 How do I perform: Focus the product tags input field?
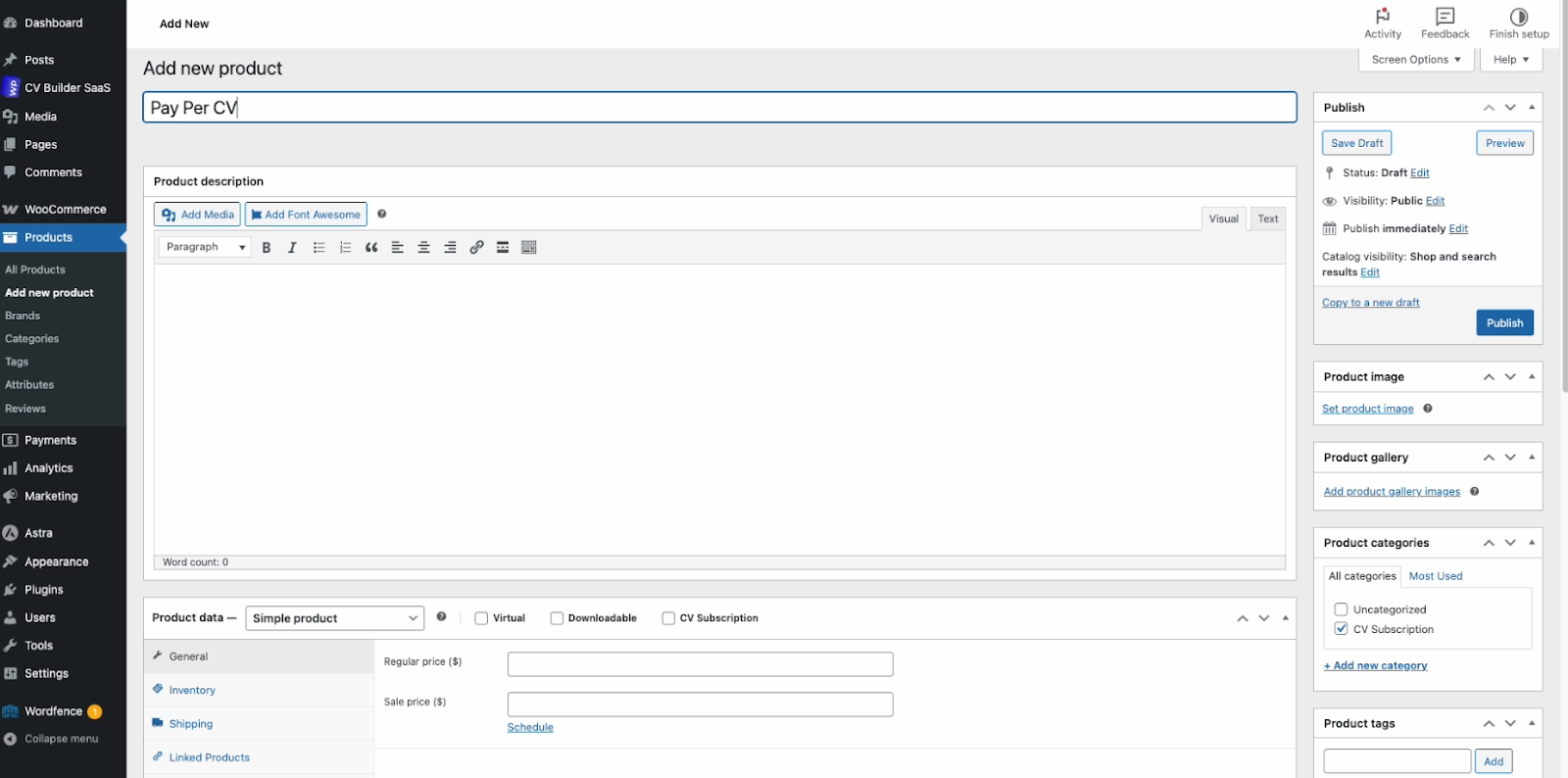[x=1396, y=761]
